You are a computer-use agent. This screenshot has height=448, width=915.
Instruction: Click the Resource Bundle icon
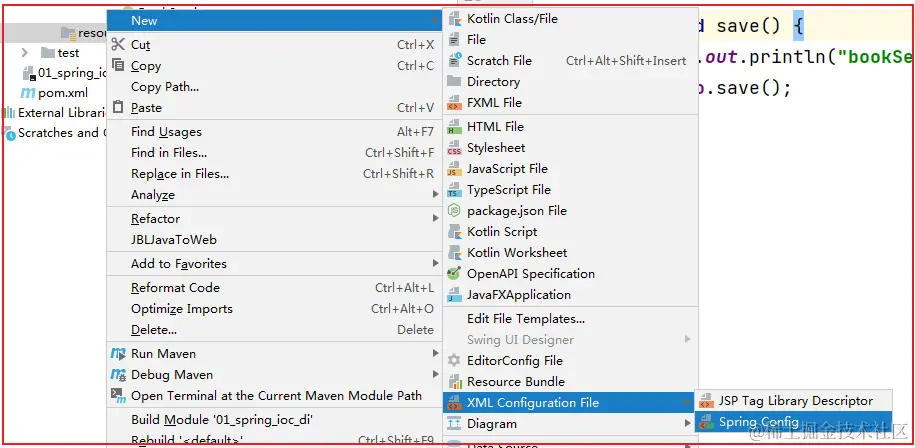pyautogui.click(x=455, y=382)
